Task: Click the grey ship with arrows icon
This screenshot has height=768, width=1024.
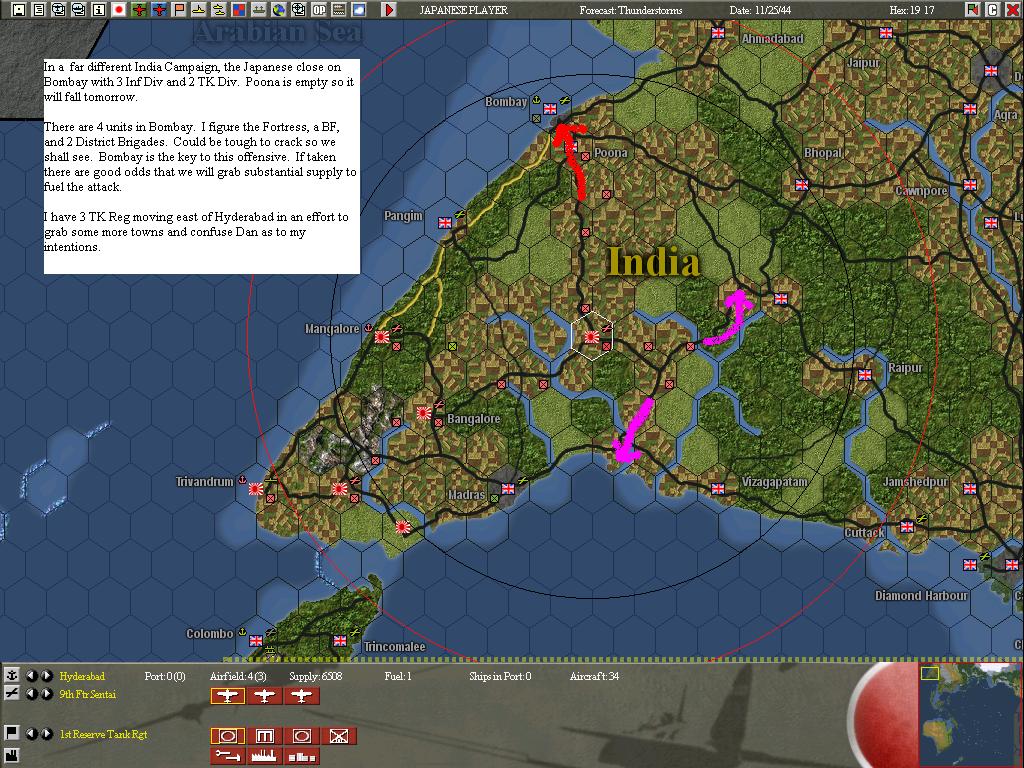Action: point(259,9)
